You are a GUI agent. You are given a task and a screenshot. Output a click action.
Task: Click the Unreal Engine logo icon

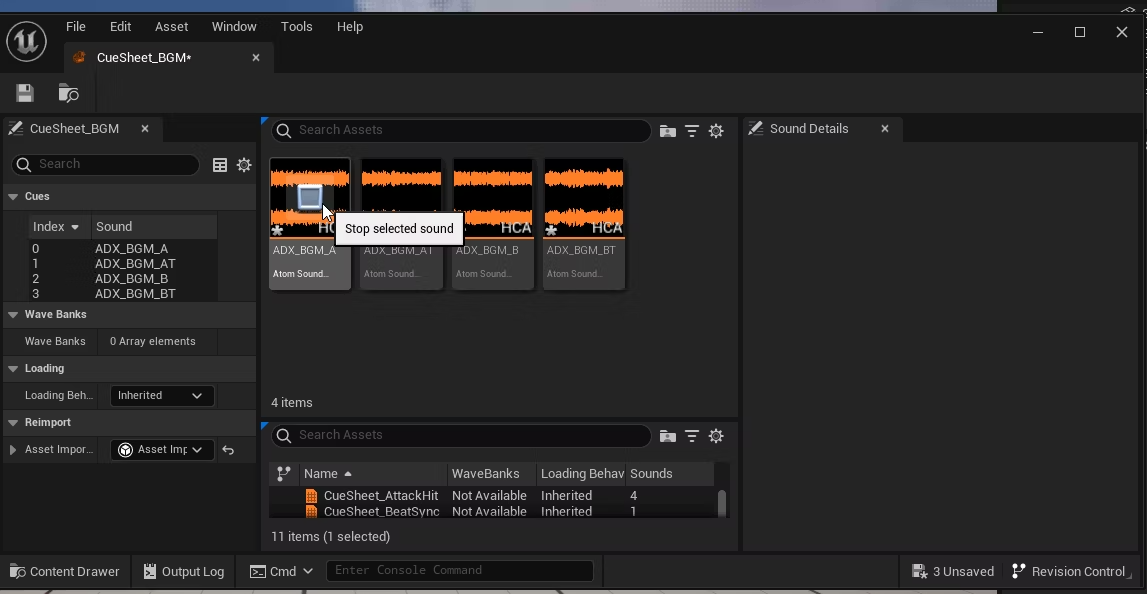[x=26, y=41]
